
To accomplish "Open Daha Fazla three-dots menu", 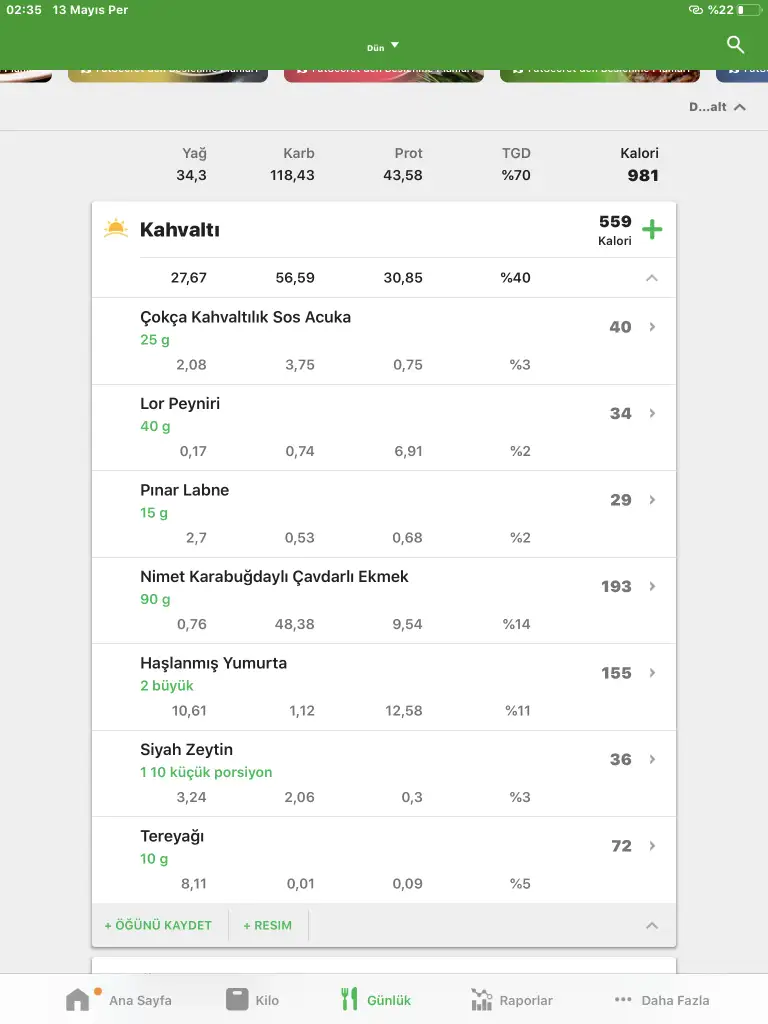I will 623,999.
